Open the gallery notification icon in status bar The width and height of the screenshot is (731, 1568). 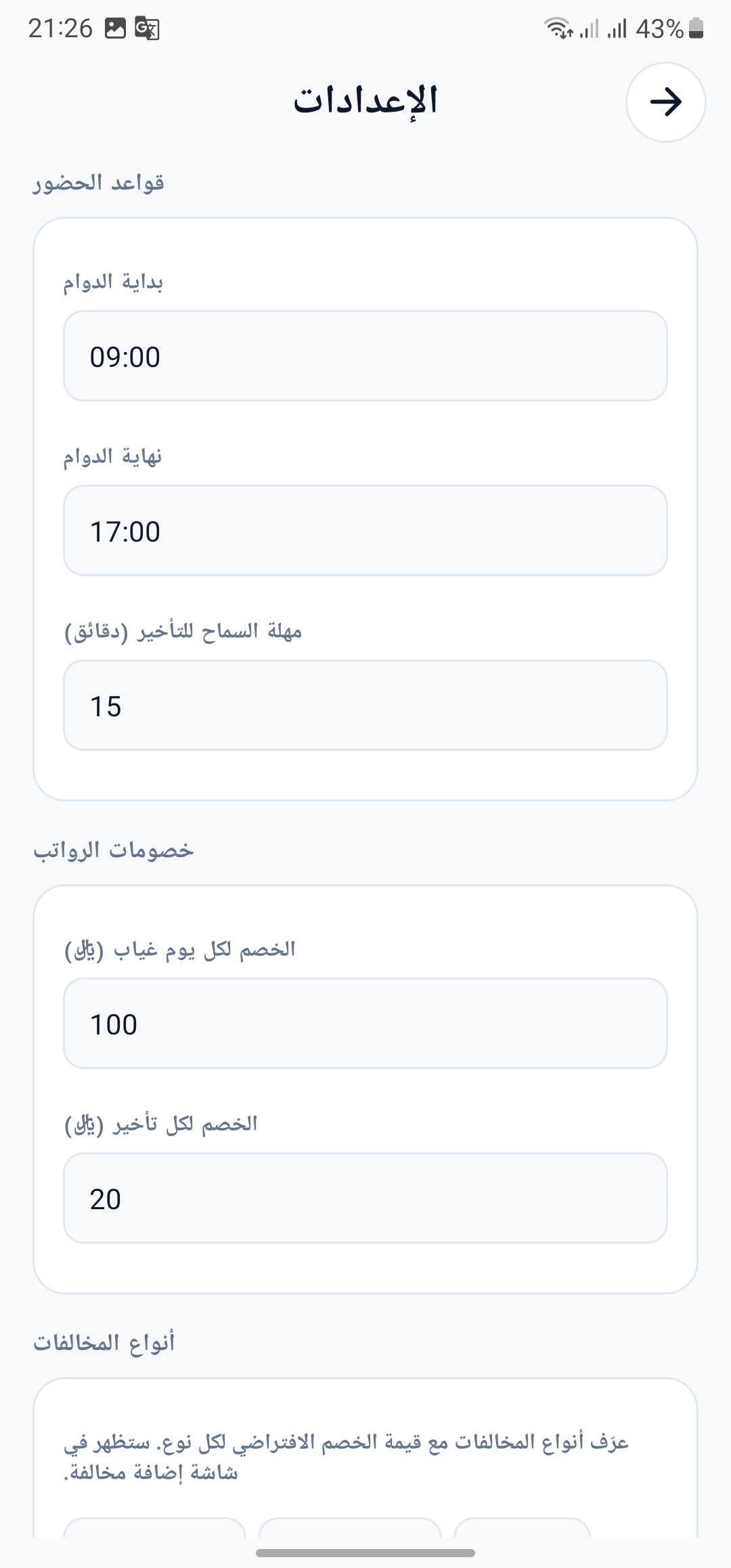(x=115, y=28)
